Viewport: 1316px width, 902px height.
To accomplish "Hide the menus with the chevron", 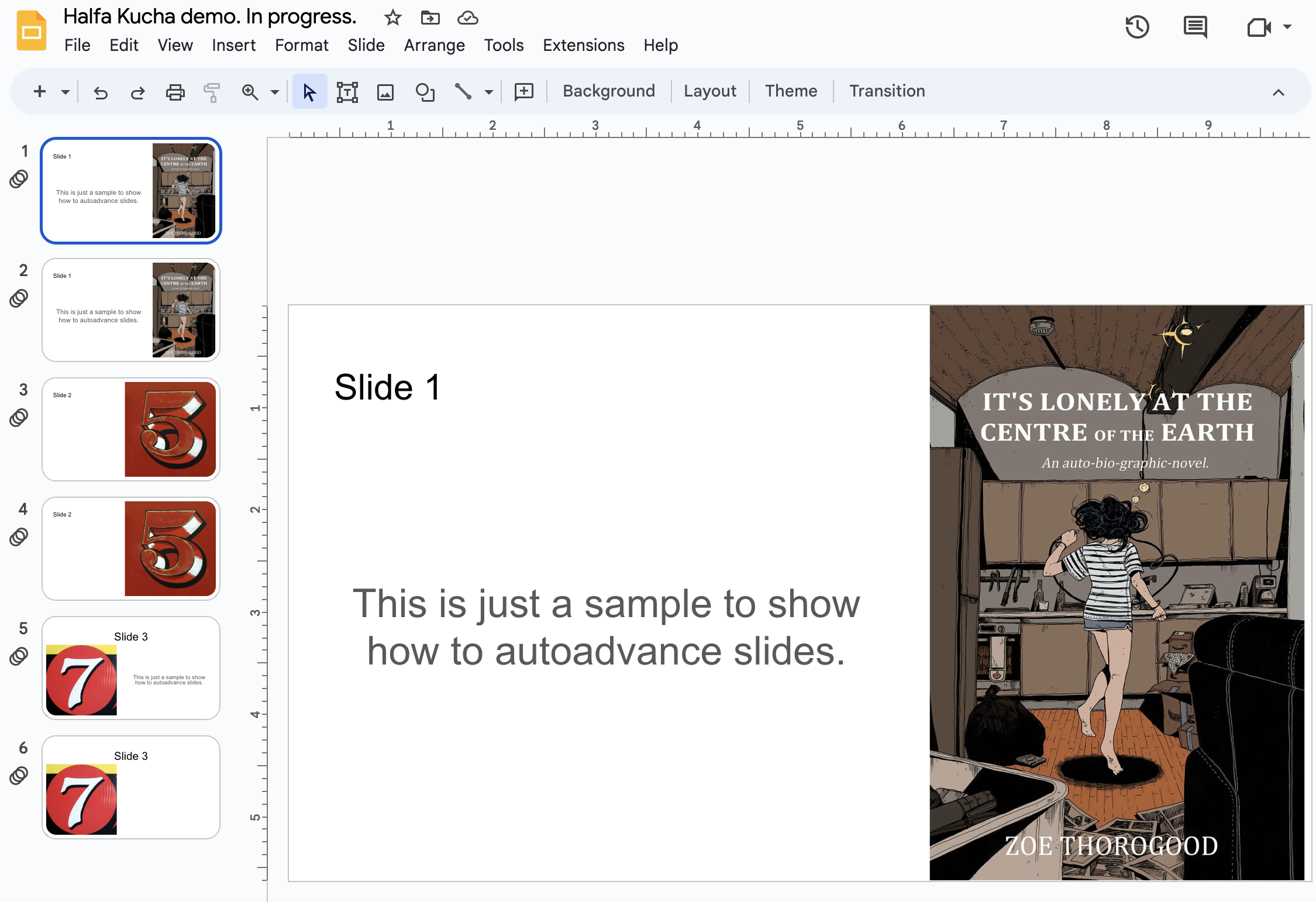I will 1279,92.
